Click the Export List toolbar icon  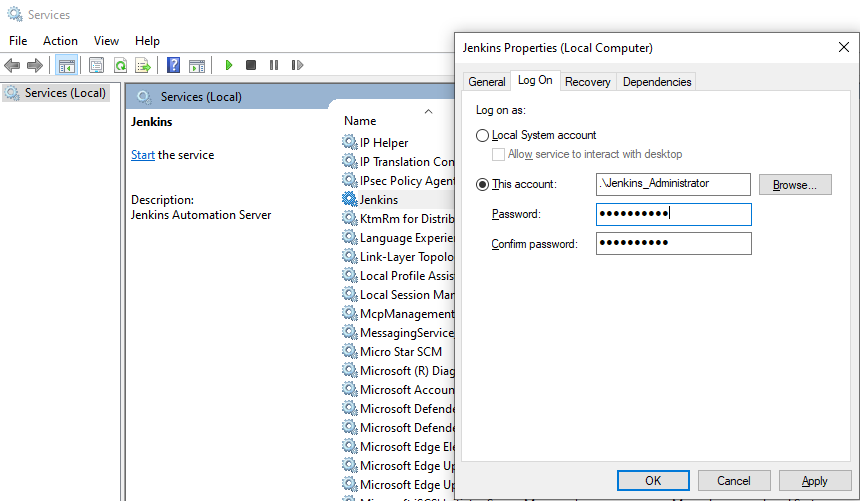point(143,65)
